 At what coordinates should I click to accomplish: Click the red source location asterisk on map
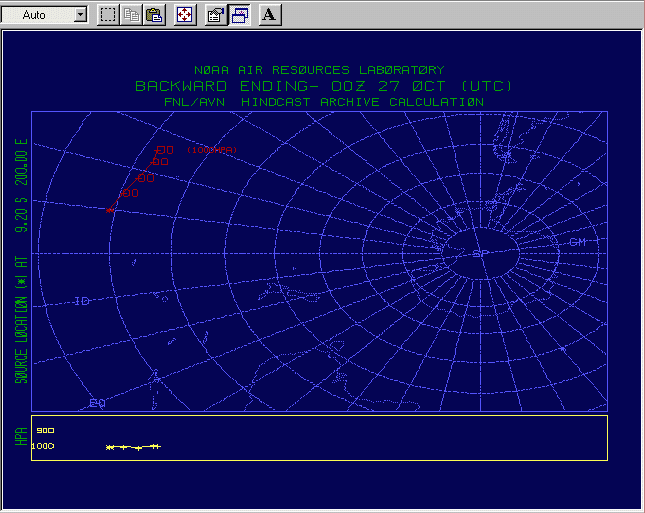click(x=109, y=210)
